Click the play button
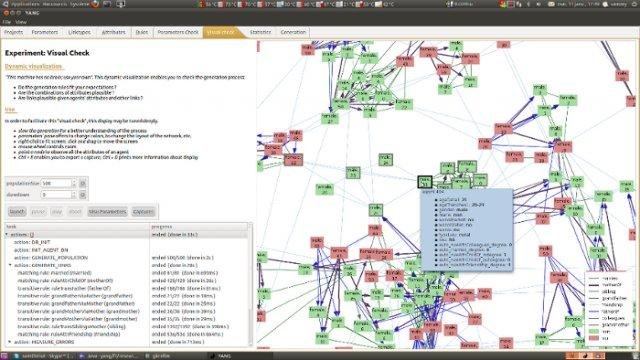This screenshot has width=640, height=360. pos(57,211)
